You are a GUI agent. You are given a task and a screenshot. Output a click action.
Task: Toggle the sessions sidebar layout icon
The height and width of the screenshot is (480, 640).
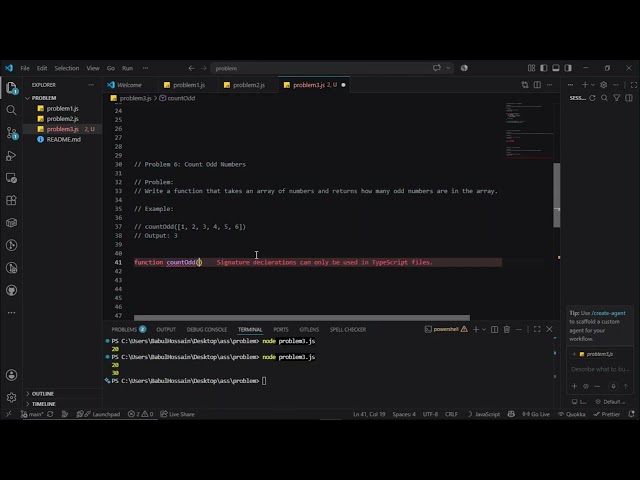tap(629, 98)
